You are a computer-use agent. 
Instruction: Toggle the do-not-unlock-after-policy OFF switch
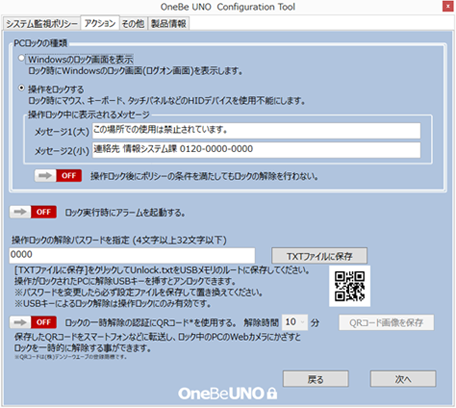click(58, 176)
